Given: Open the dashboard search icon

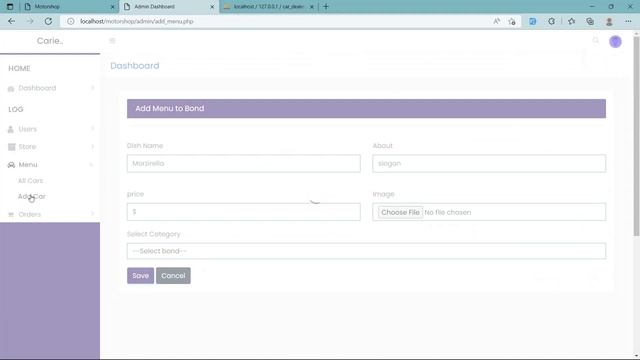Looking at the screenshot, I should (x=596, y=40).
